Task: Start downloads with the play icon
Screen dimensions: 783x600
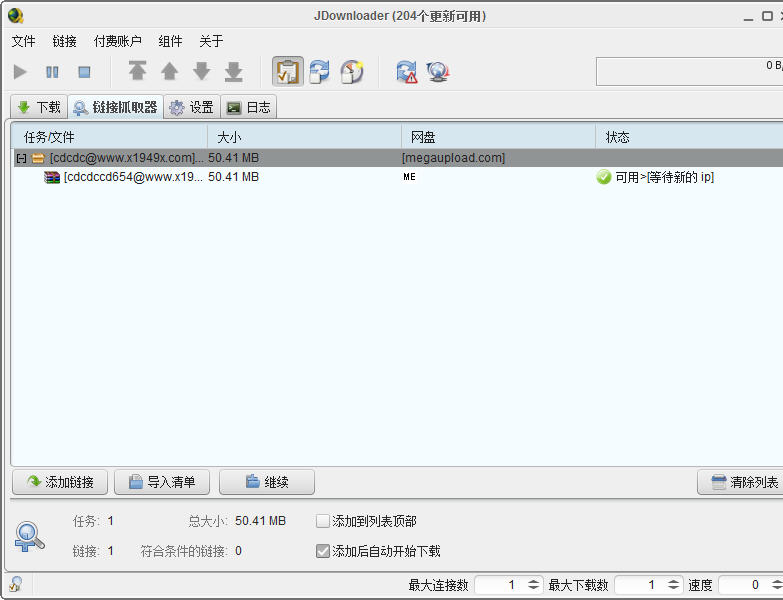Action: [20, 72]
